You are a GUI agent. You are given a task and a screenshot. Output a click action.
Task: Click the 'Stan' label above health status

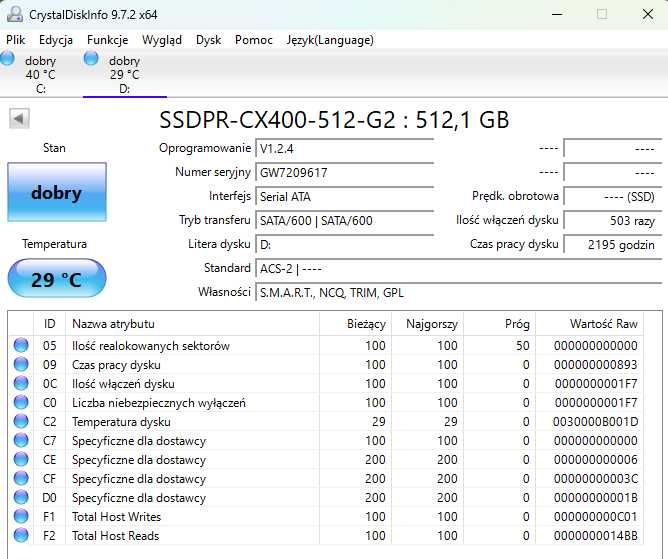point(55,147)
